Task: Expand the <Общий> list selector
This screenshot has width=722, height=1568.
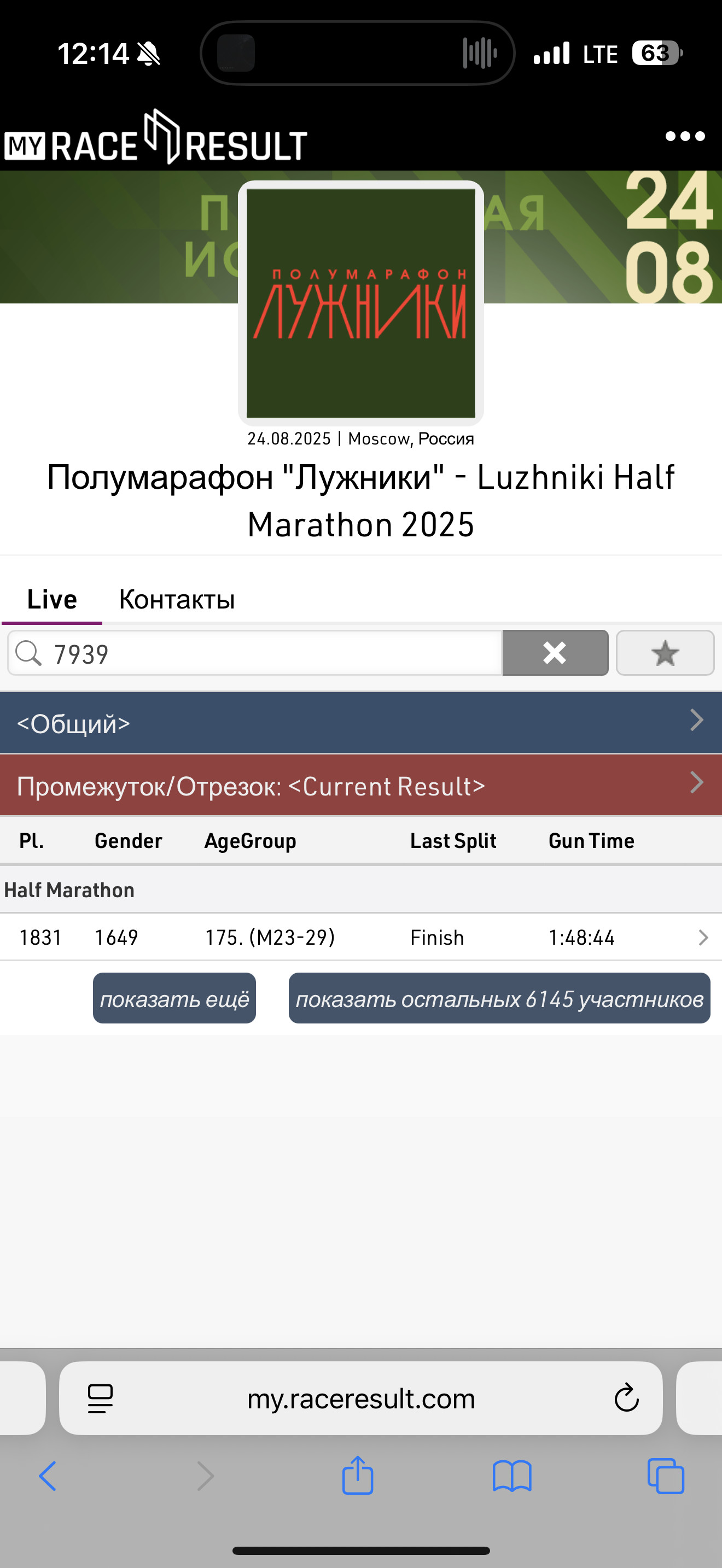Action: [361, 723]
